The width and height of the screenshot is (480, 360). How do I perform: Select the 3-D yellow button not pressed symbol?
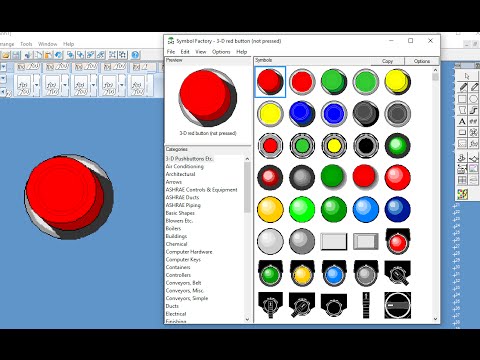[x=398, y=82]
